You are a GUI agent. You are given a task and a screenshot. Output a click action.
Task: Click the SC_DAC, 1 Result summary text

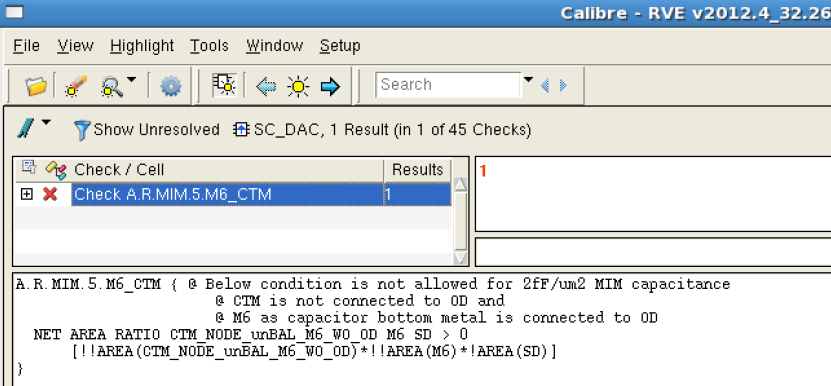(392, 130)
